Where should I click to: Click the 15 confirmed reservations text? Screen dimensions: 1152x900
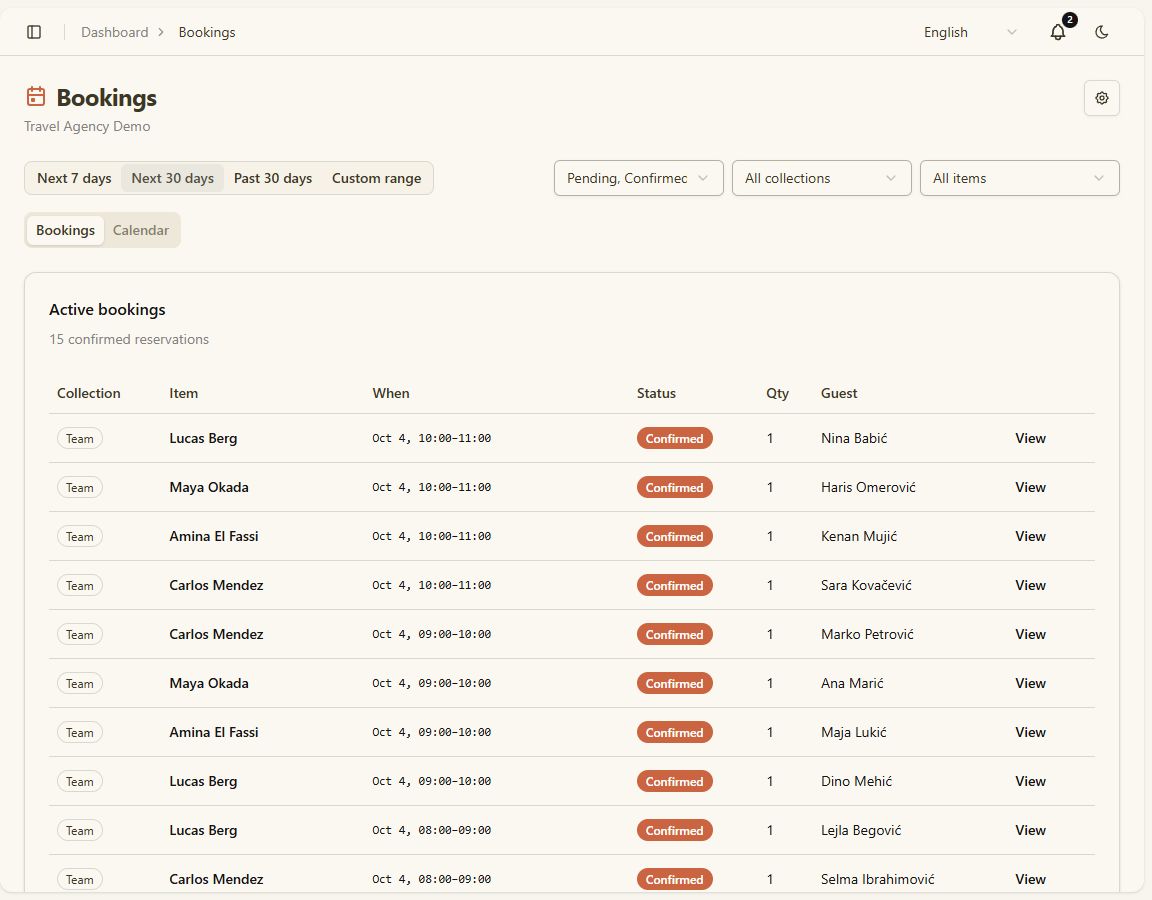[129, 339]
